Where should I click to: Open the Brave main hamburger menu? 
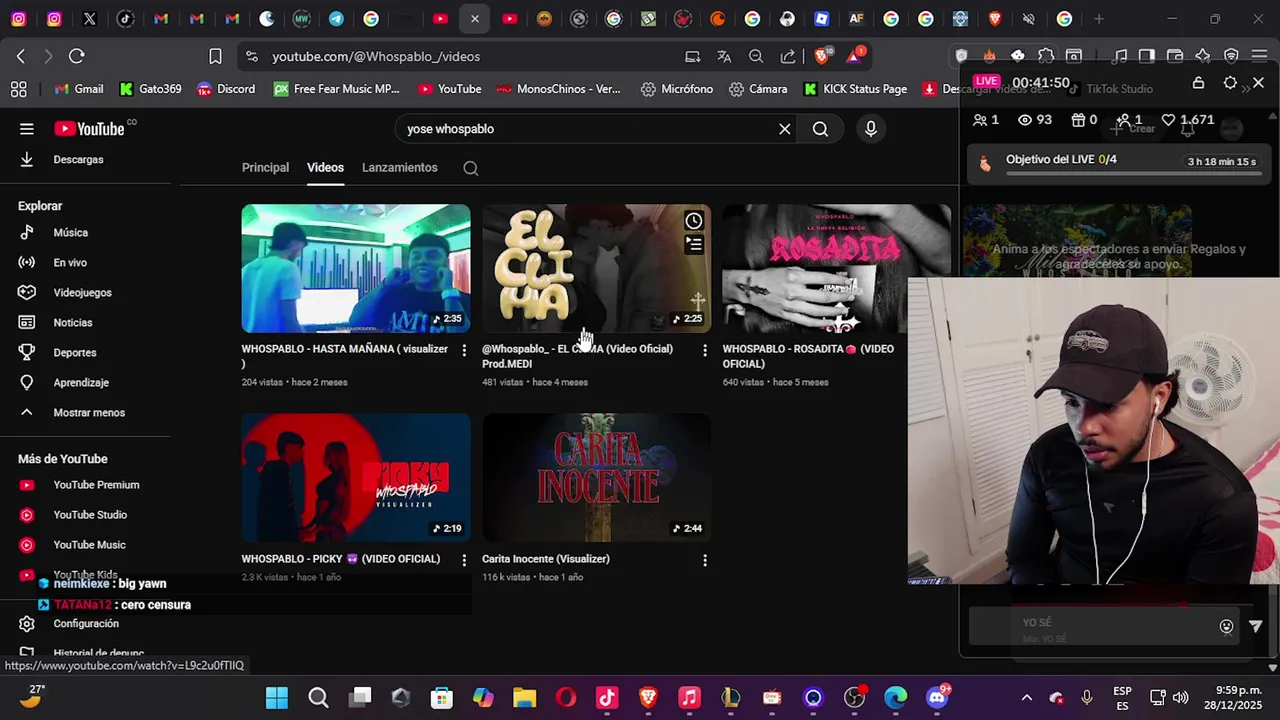[x=1260, y=56]
